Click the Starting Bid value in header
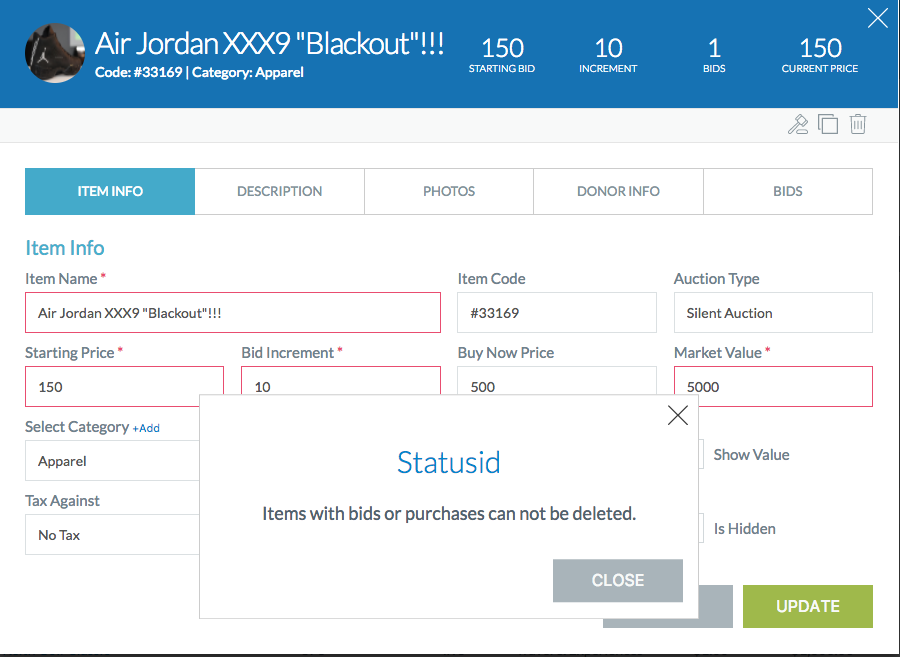900x657 pixels. pyautogui.click(x=502, y=48)
